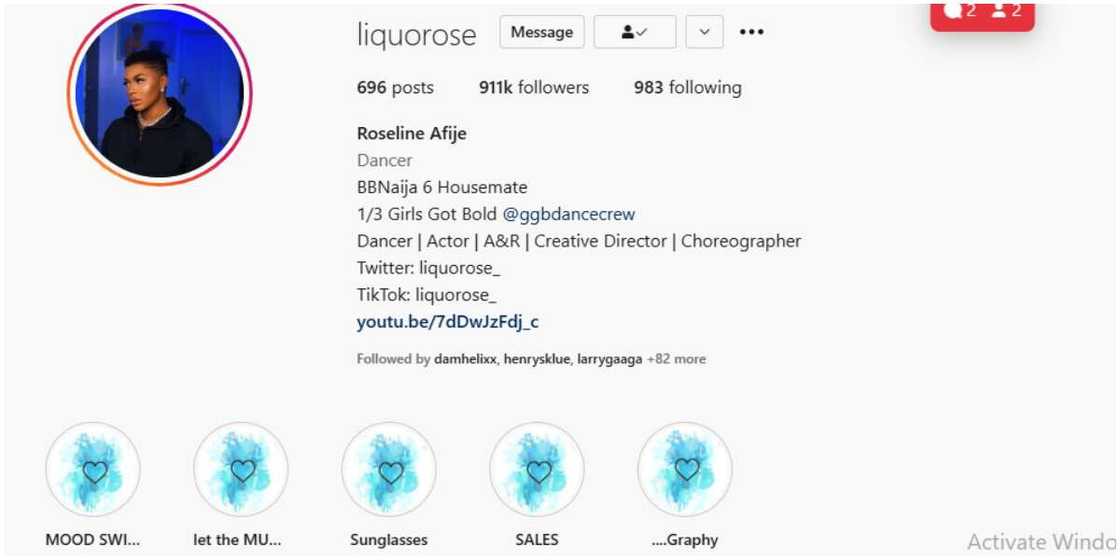Image resolution: width=1120 pixels, height=560 pixels.
Task: View the ....Graphy story highlight
Action: [684, 469]
